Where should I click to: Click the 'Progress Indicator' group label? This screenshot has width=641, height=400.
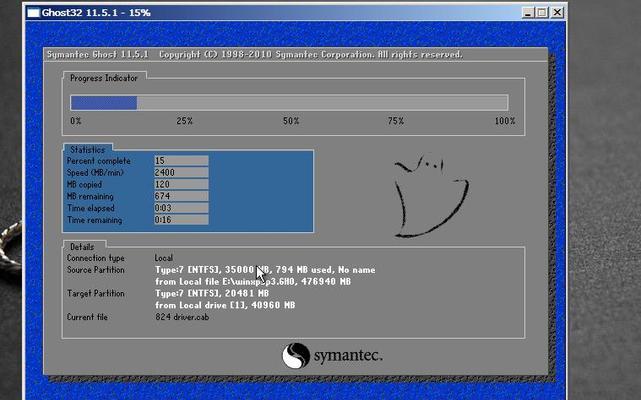(x=104, y=78)
